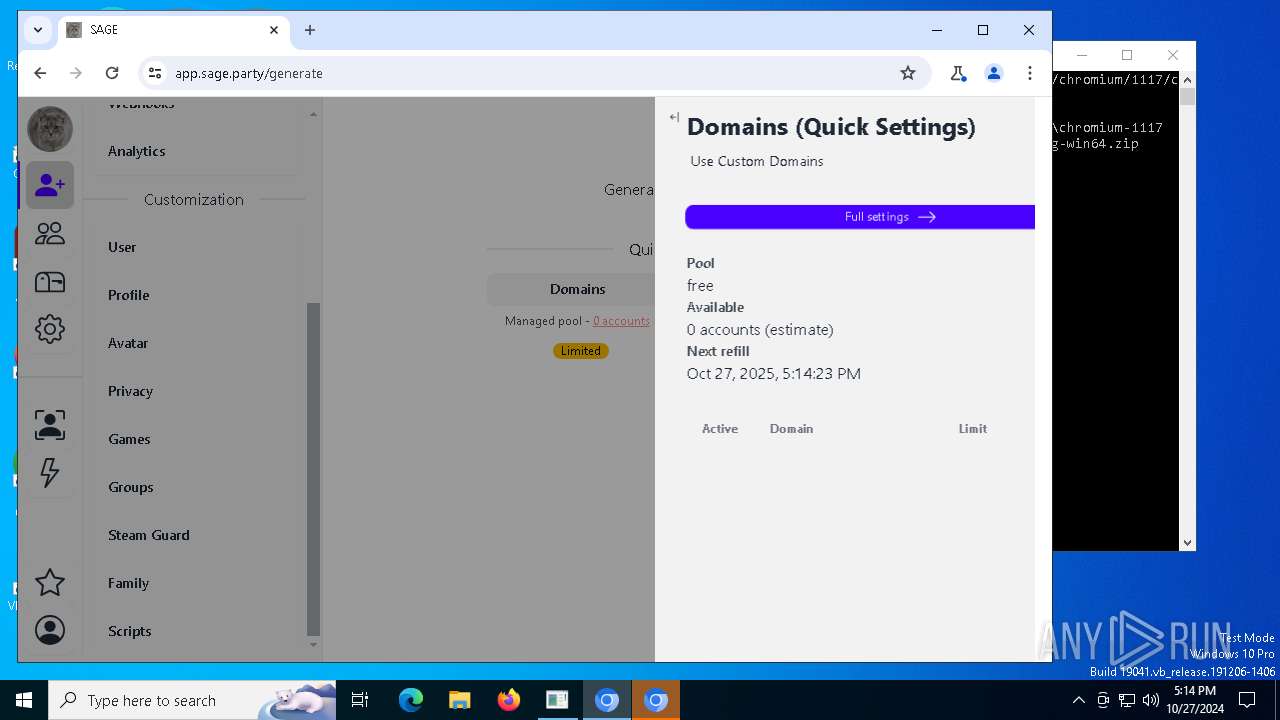Click the taskbar search box
This screenshot has height=720, width=1280.
(192, 700)
